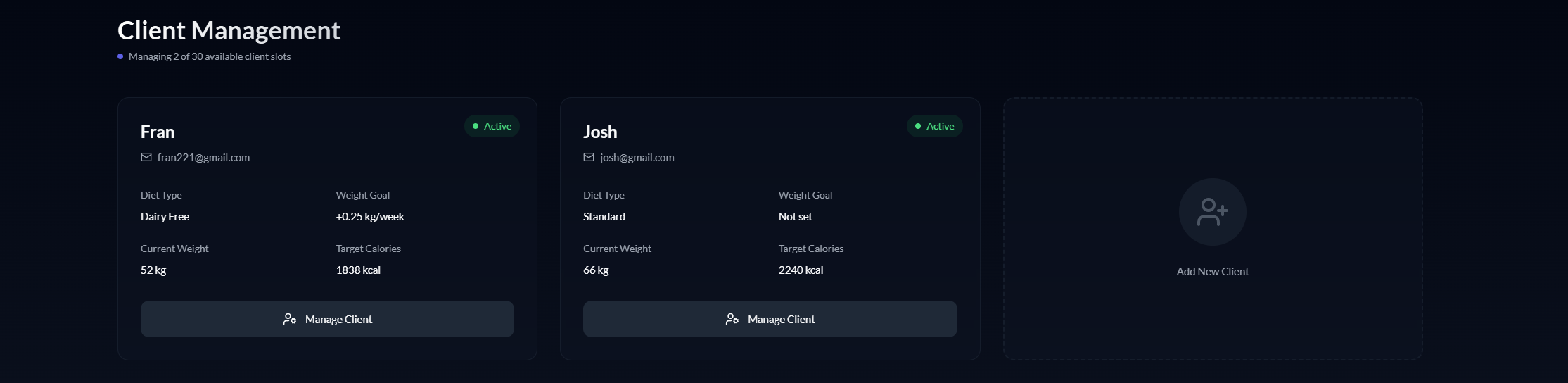Click Josh's Not set weight goal value
The height and width of the screenshot is (383, 1568).
795,217
